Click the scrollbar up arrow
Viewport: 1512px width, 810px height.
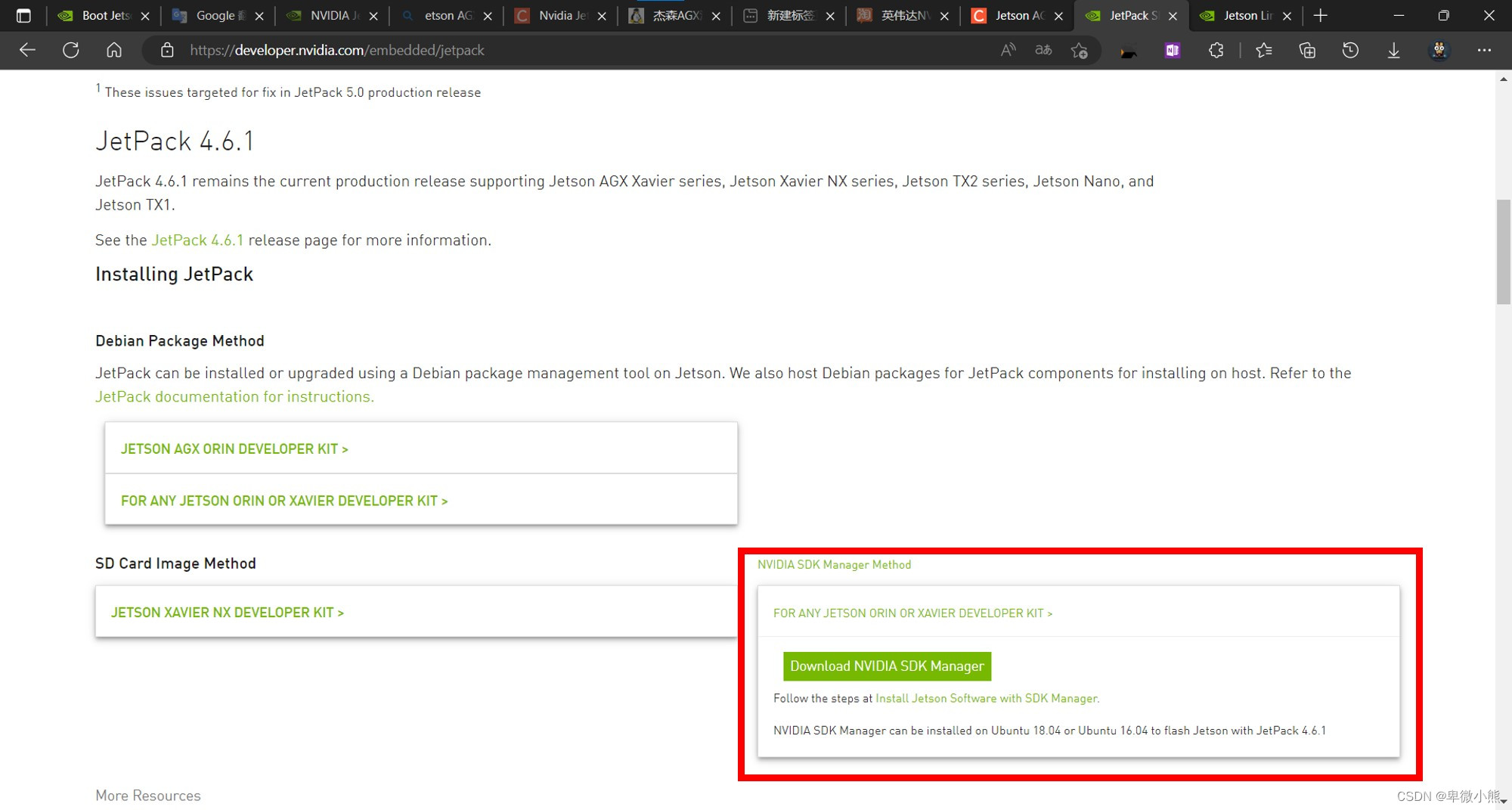click(1503, 79)
